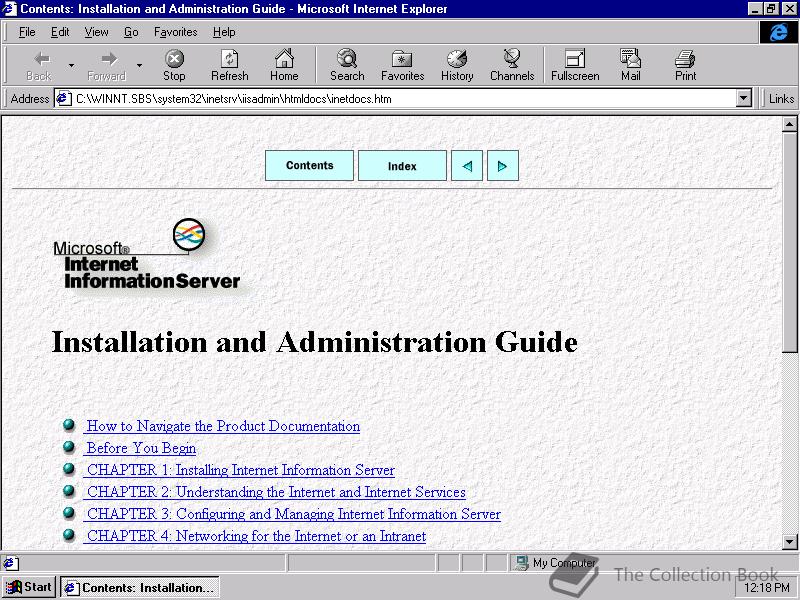
Task: Click the Contents navigation button
Action: coord(309,166)
